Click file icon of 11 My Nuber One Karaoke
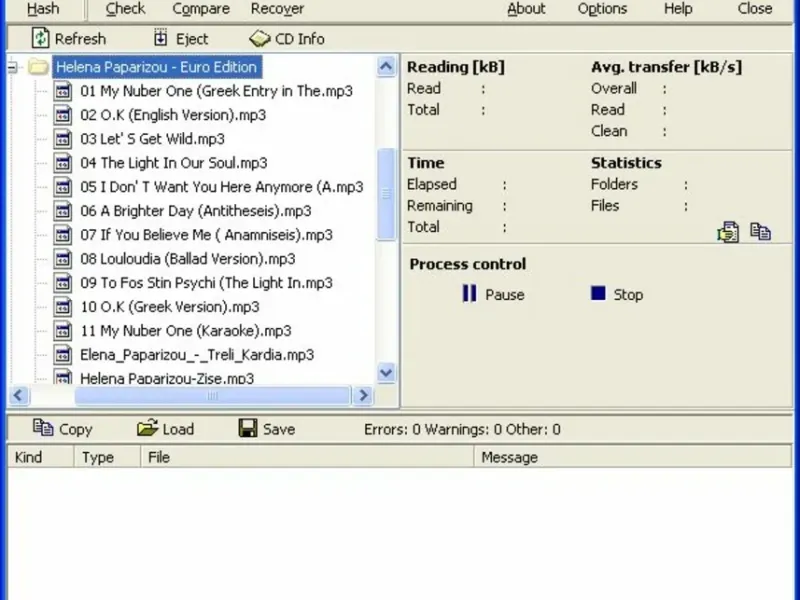Image resolution: width=800 pixels, height=600 pixels. pos(62,331)
